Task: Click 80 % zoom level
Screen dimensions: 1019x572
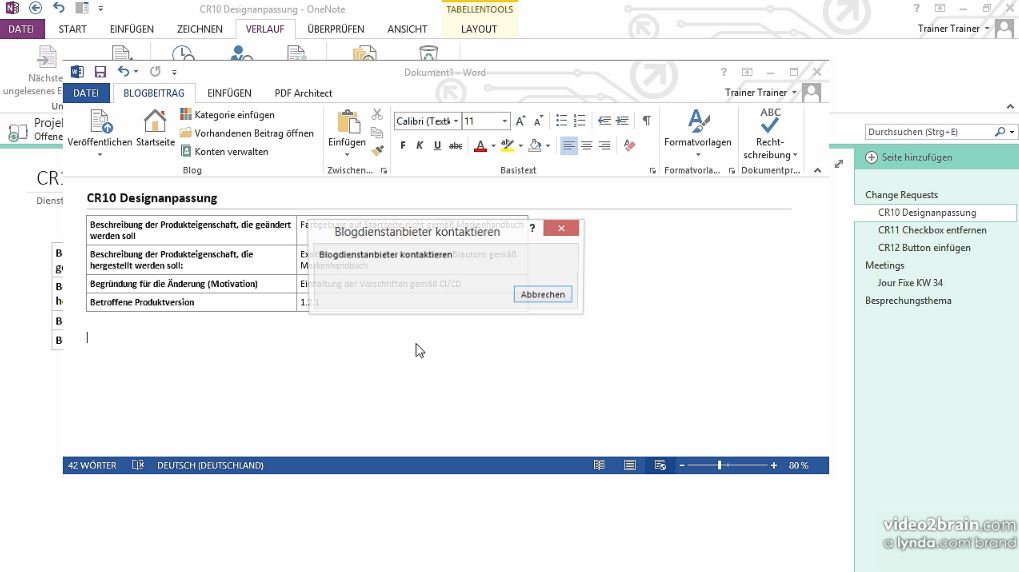Action: click(799, 465)
